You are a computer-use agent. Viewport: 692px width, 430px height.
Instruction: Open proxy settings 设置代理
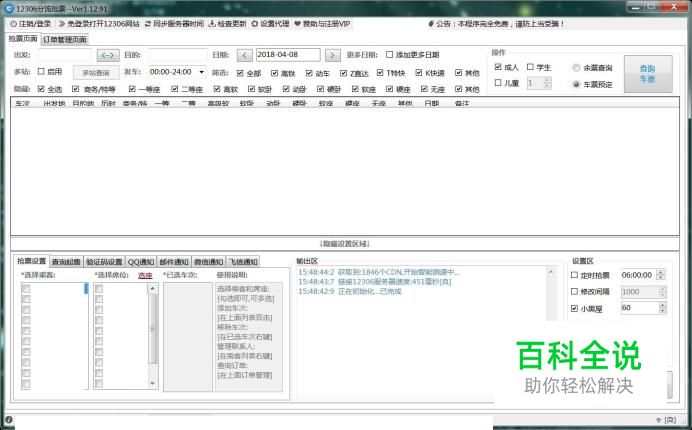(270, 24)
